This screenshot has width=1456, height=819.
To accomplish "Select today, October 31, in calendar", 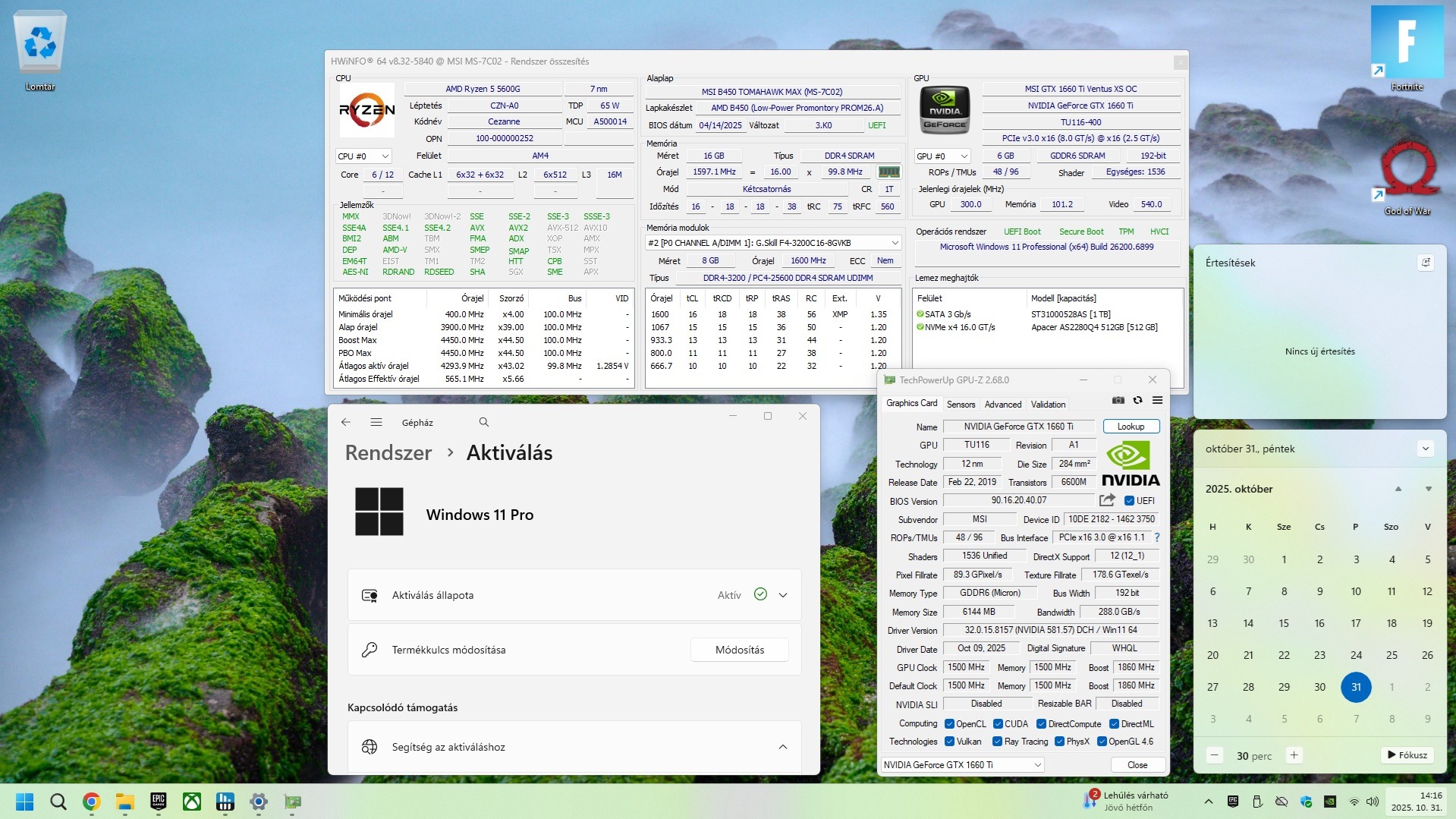I will click(x=1356, y=687).
